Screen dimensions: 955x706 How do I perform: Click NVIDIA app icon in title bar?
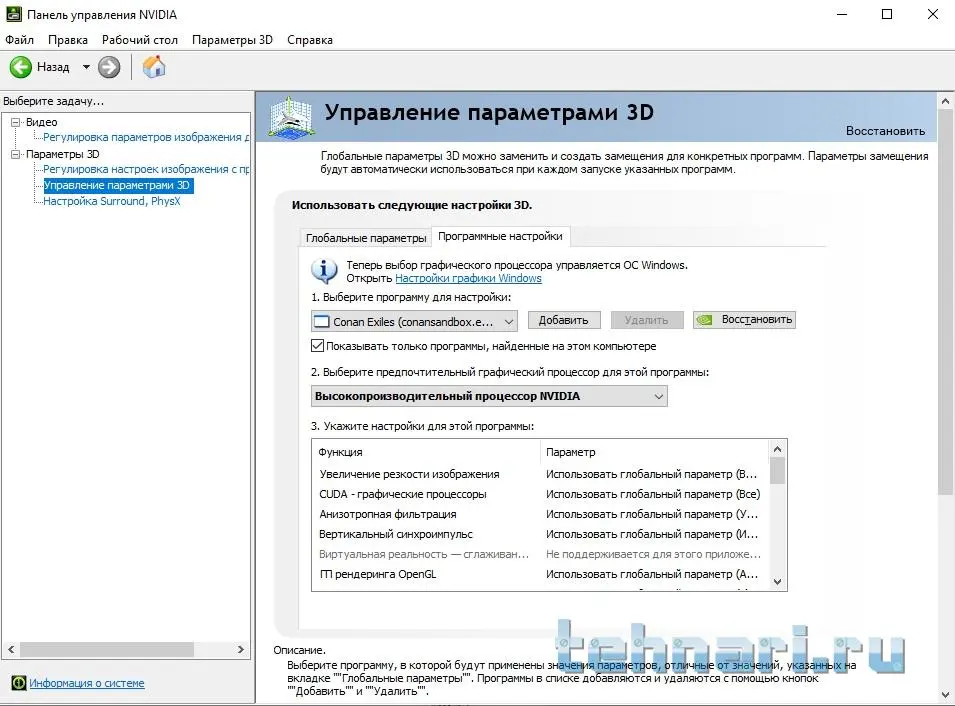[13, 14]
